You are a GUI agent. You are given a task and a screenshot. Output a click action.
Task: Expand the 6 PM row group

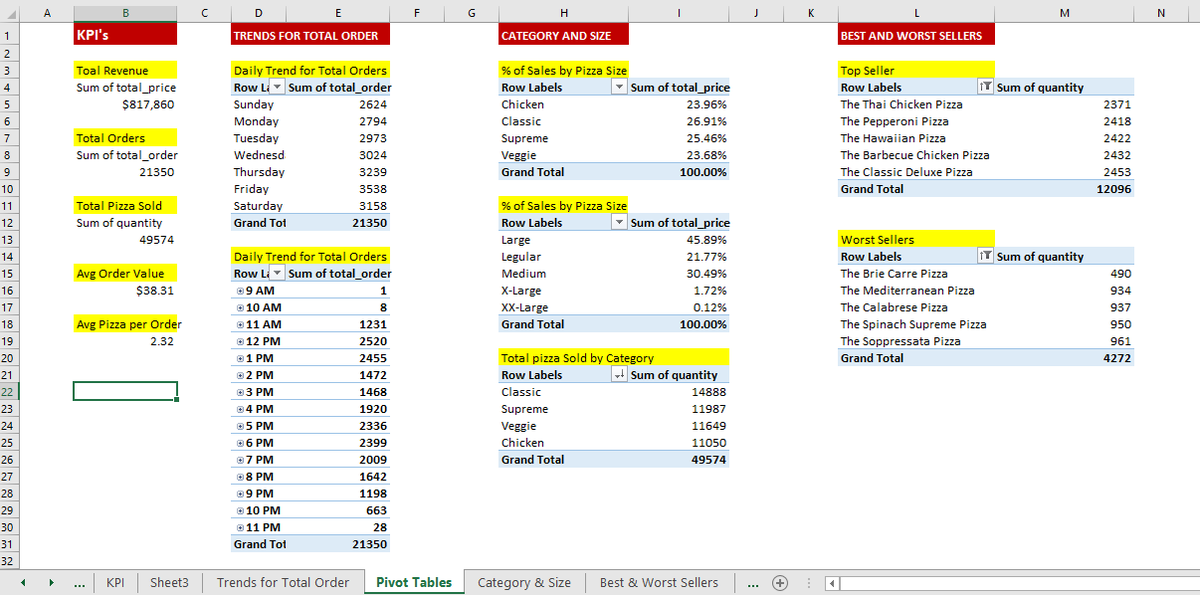pos(239,443)
